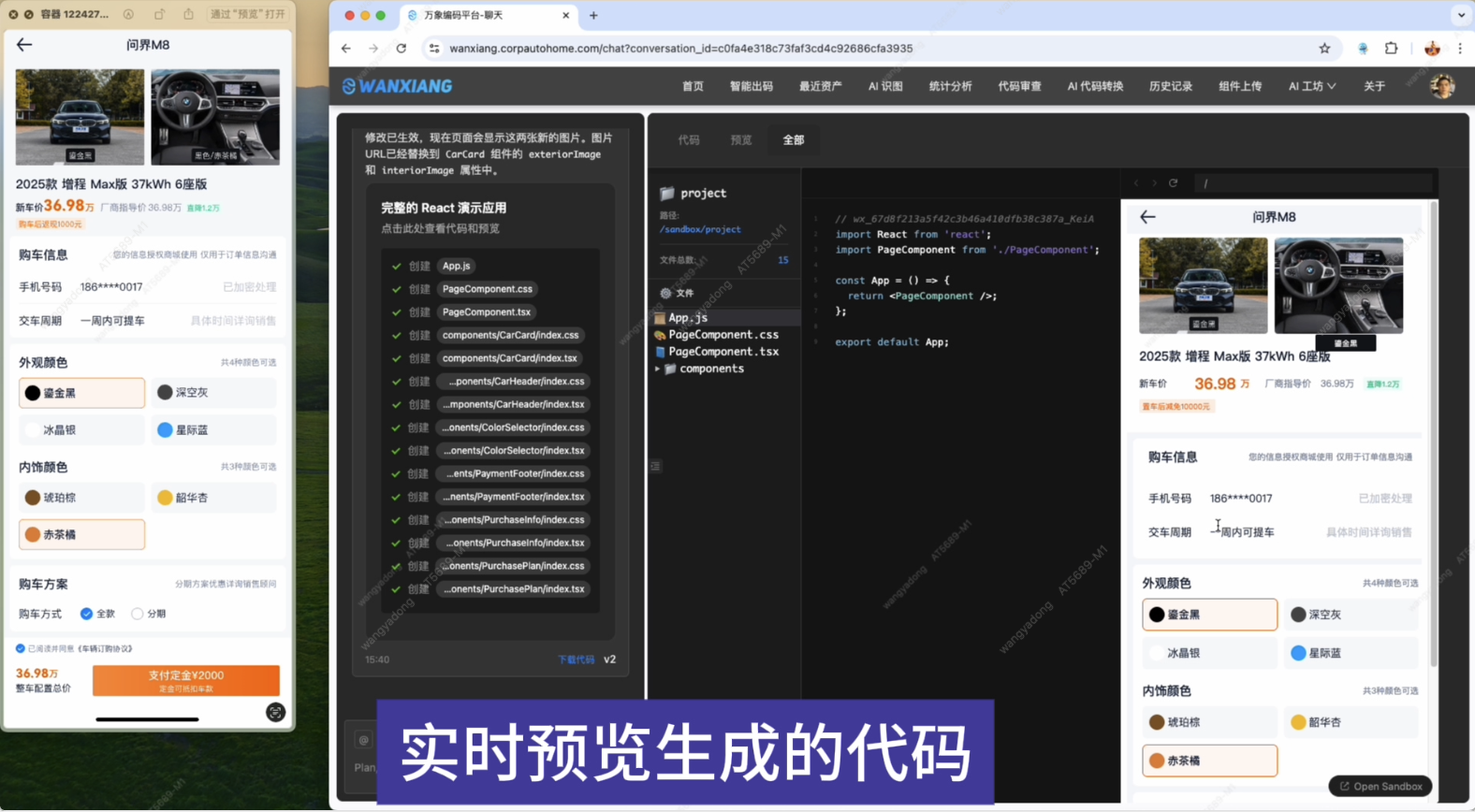Open 统计分析 navigation item
The width and height of the screenshot is (1475, 812).
[x=951, y=86]
